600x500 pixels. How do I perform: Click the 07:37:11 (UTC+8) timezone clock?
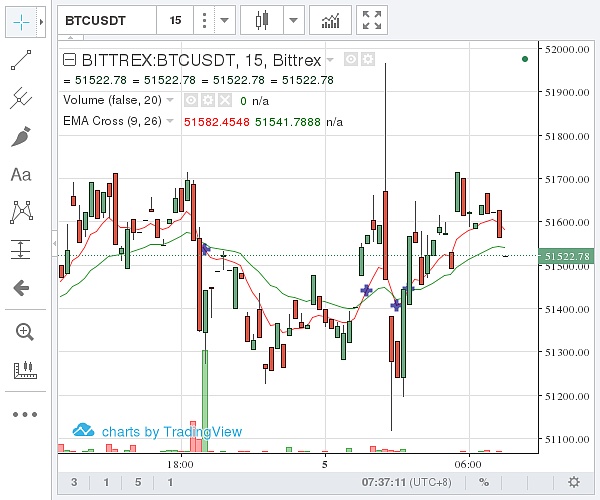[406, 482]
